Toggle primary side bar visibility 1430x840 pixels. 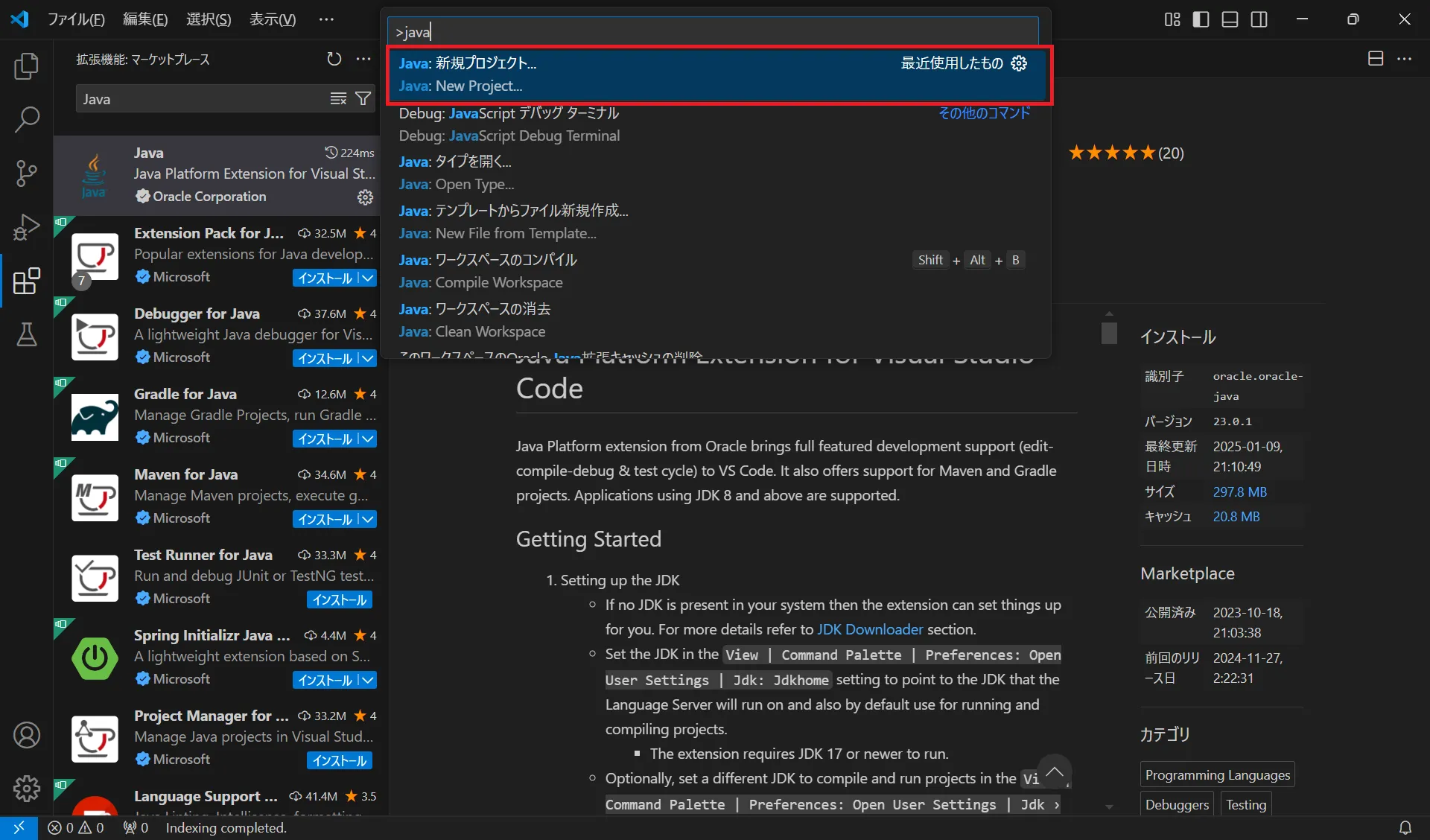coord(1201,19)
